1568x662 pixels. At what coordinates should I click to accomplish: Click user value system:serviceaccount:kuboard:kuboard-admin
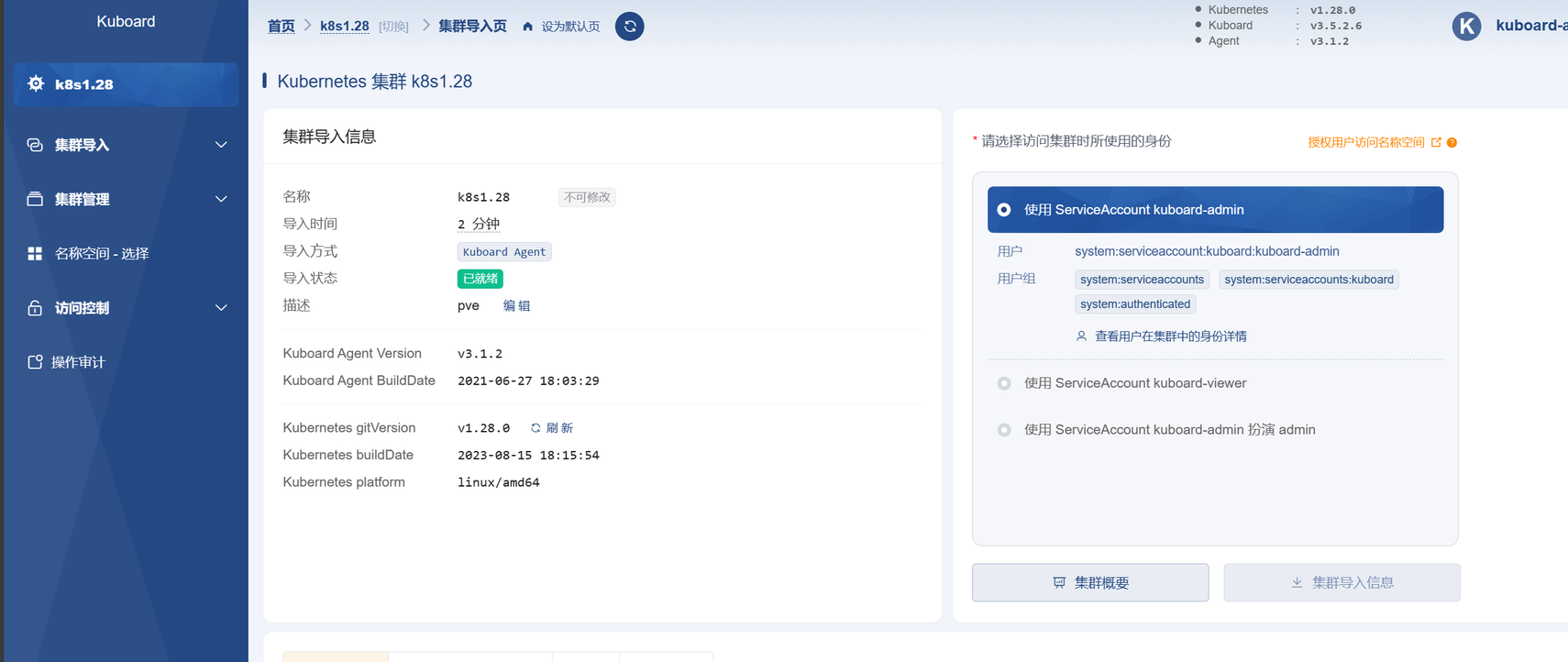1207,251
